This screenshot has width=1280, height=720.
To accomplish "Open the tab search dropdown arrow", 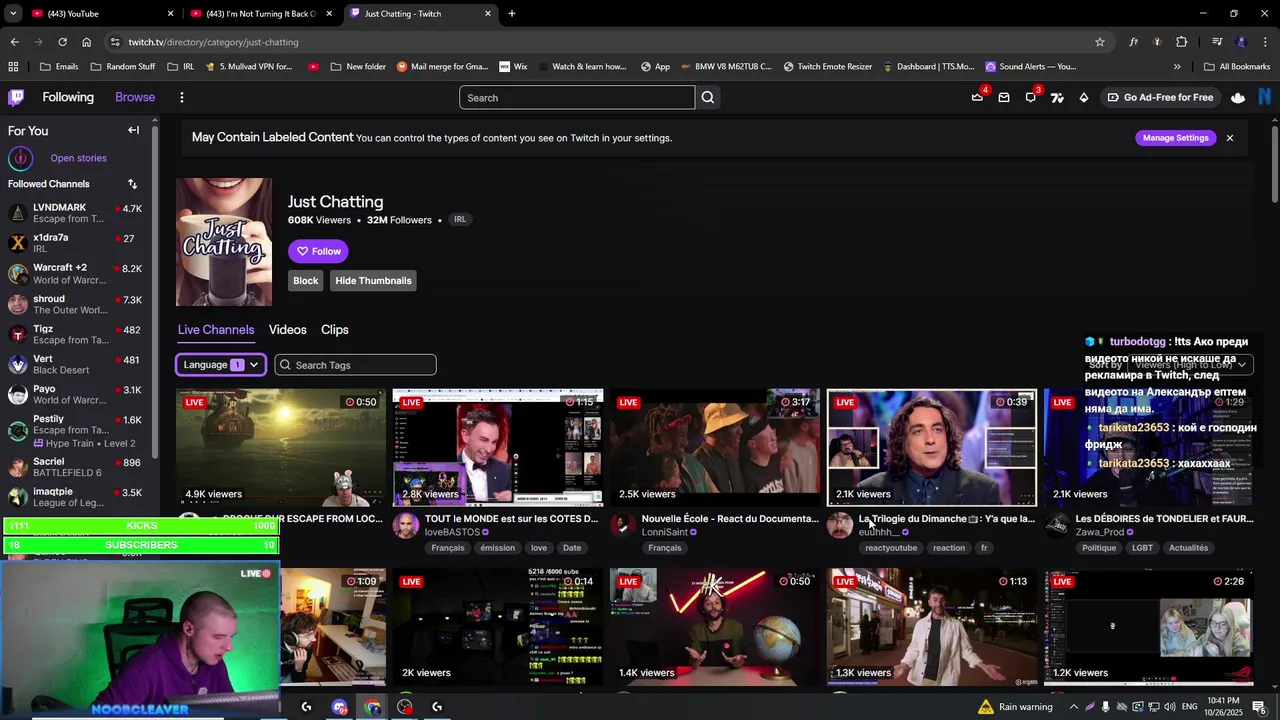I will tap(13, 14).
